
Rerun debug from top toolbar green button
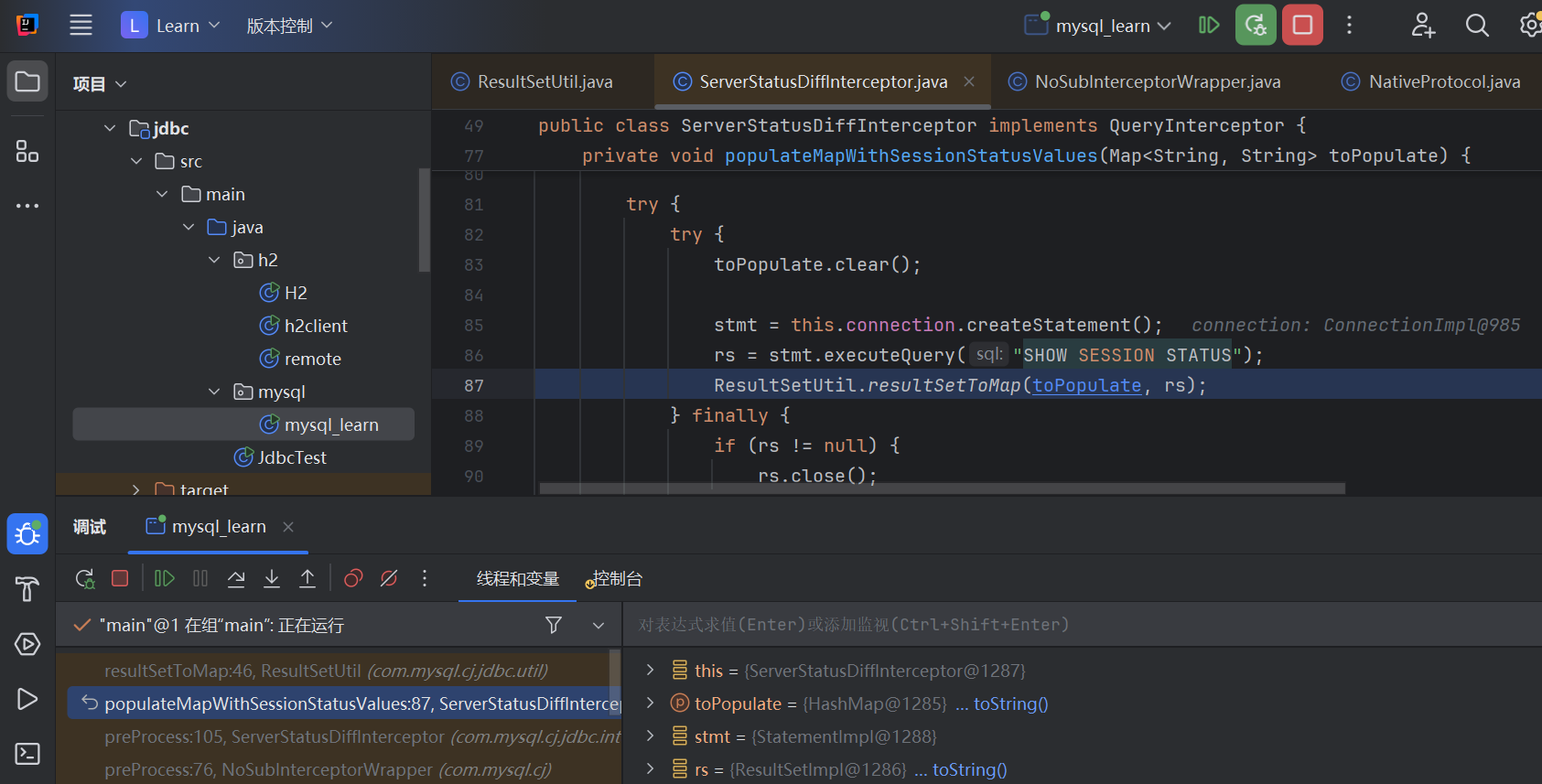click(1256, 26)
